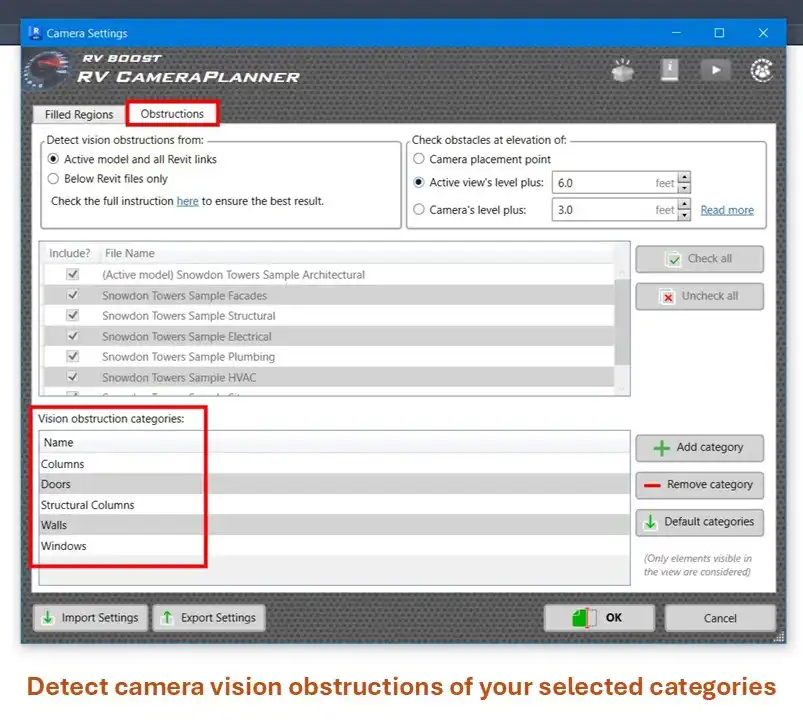Select Structural Columns in category list
This screenshot has width=803, height=720.
pos(88,505)
